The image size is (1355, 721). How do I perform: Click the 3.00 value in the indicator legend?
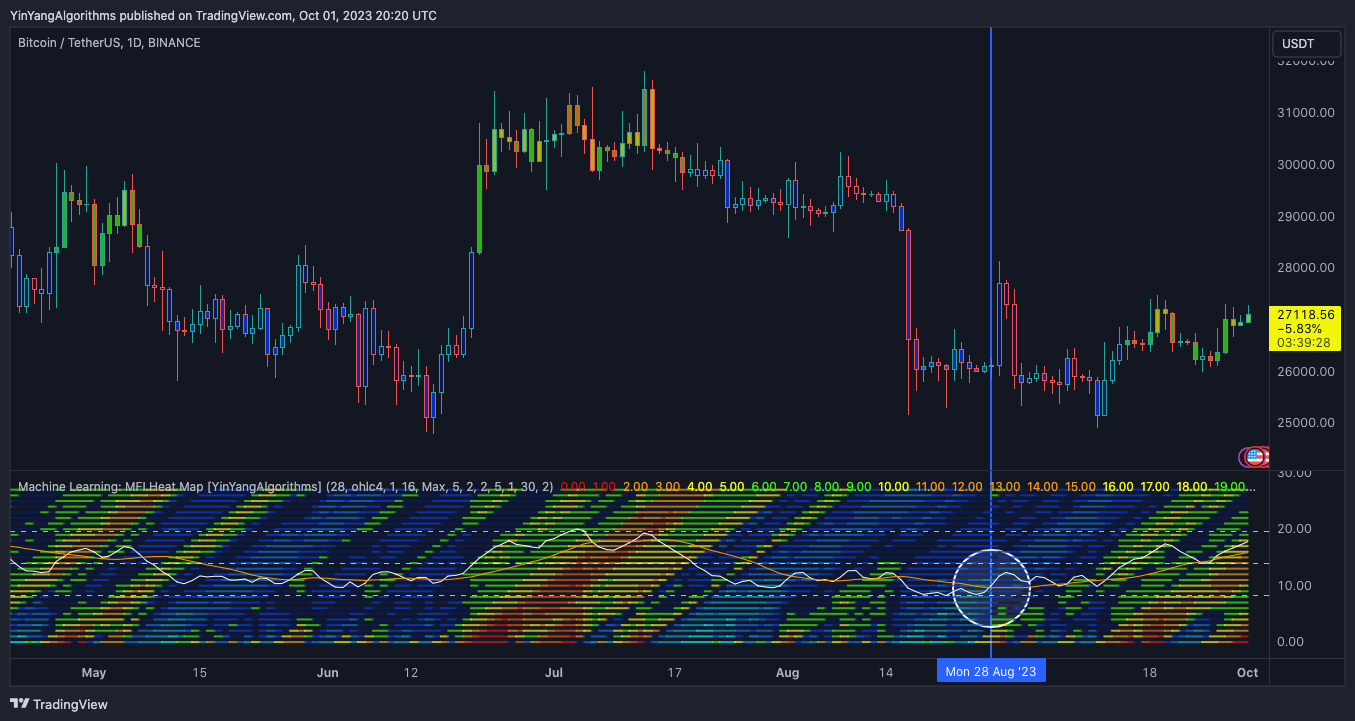point(667,487)
